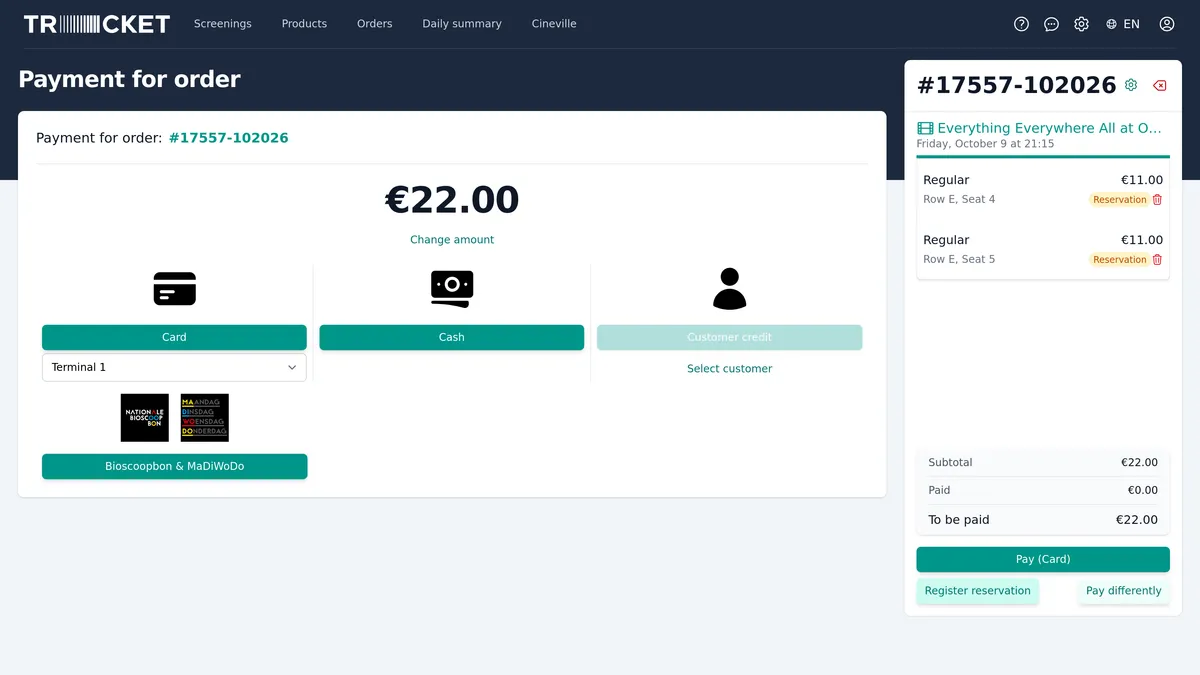This screenshot has width=1200, height=675.
Task: Open the Terminal 1 dropdown
Action: pos(174,367)
